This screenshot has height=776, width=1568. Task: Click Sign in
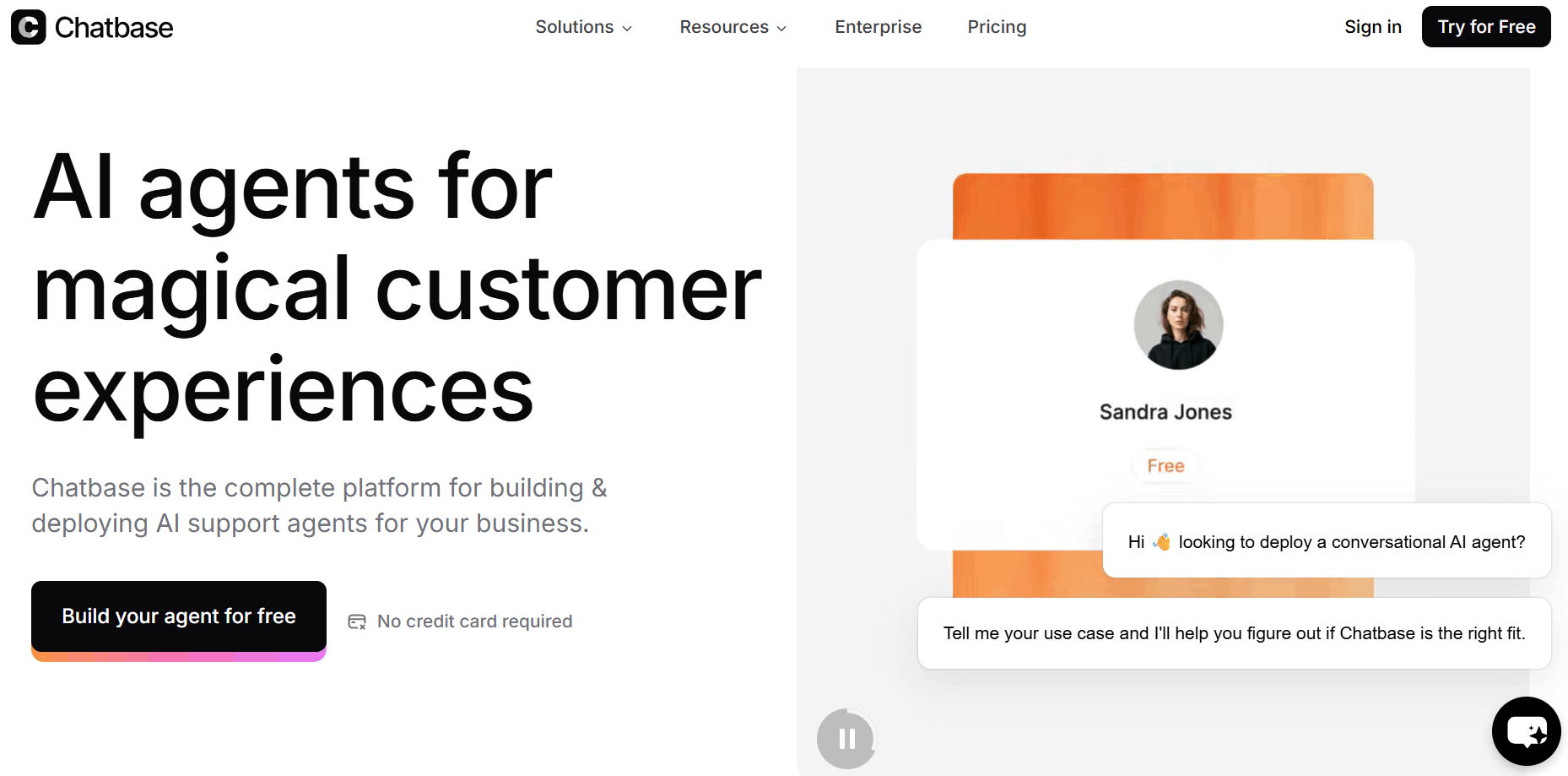click(x=1372, y=26)
